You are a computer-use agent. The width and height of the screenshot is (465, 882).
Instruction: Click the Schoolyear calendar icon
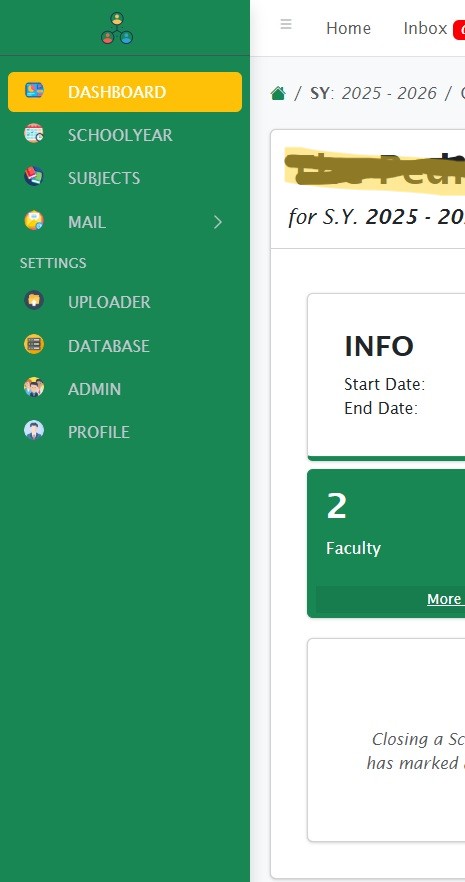click(x=34, y=133)
